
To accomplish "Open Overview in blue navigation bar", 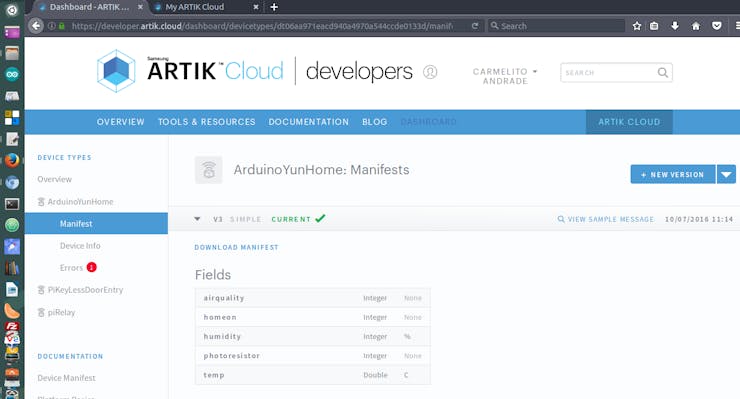I will tap(120, 122).
